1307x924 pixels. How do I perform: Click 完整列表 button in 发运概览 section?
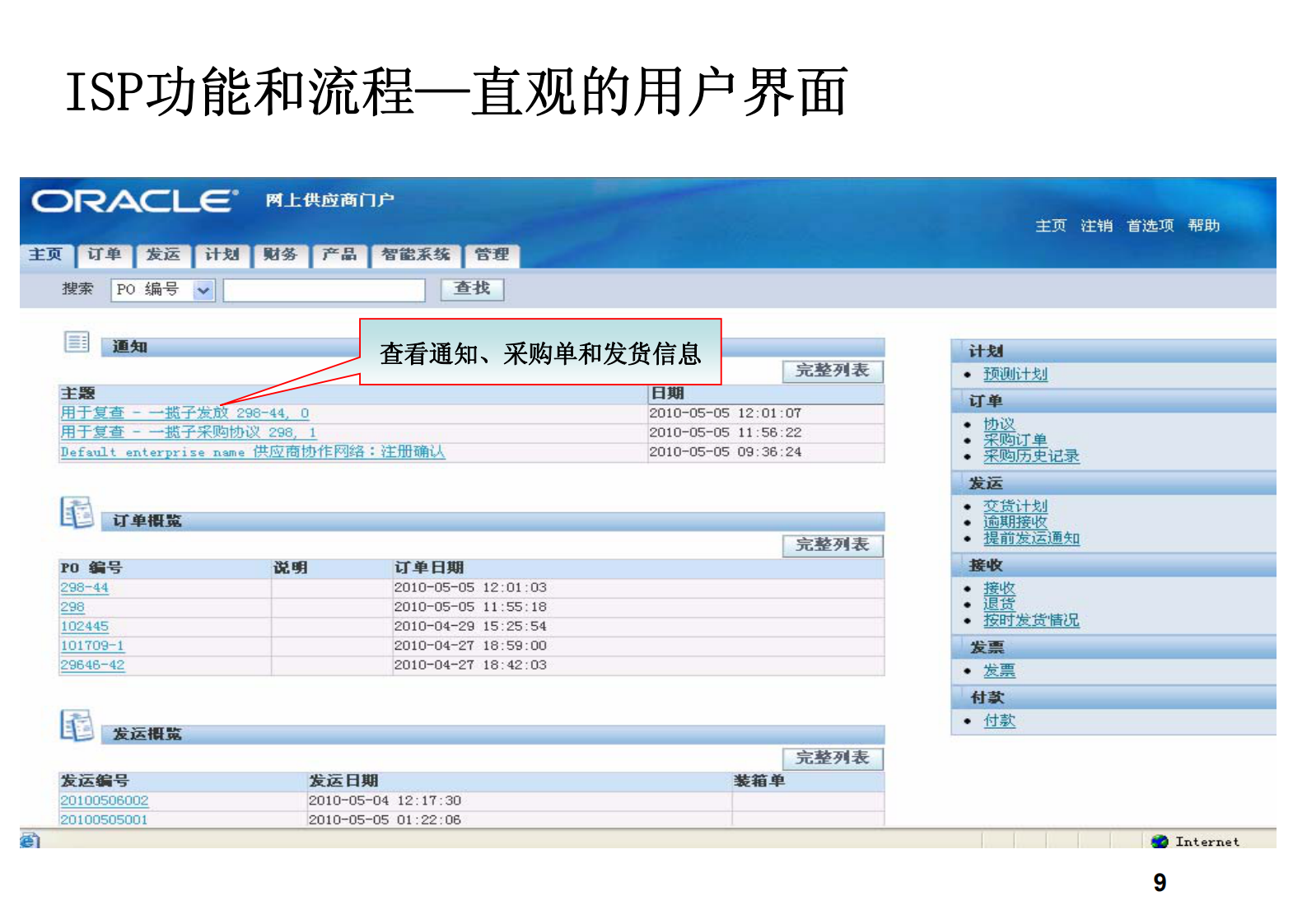click(x=833, y=758)
